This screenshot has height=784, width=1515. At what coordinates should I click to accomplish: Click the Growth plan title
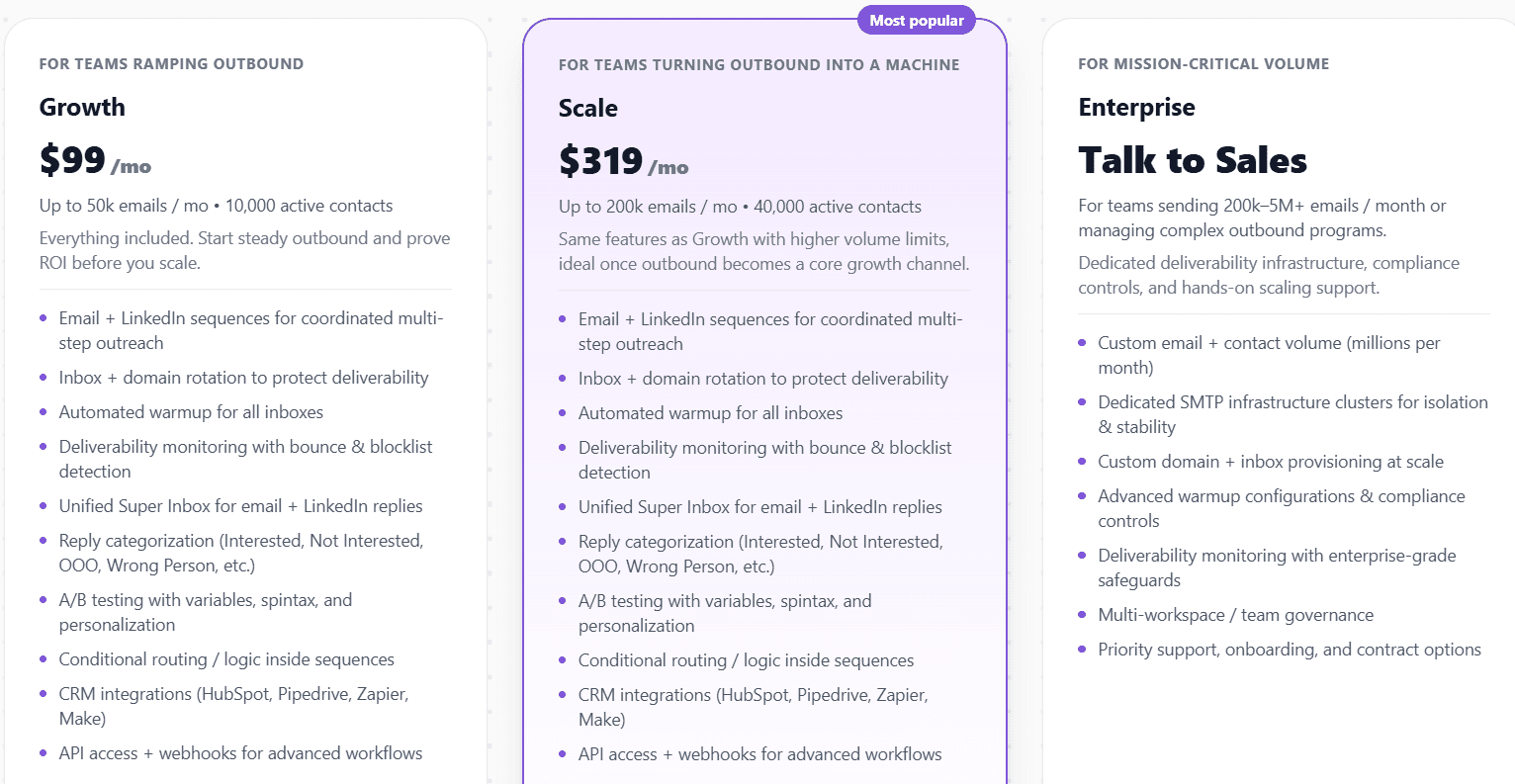click(82, 107)
